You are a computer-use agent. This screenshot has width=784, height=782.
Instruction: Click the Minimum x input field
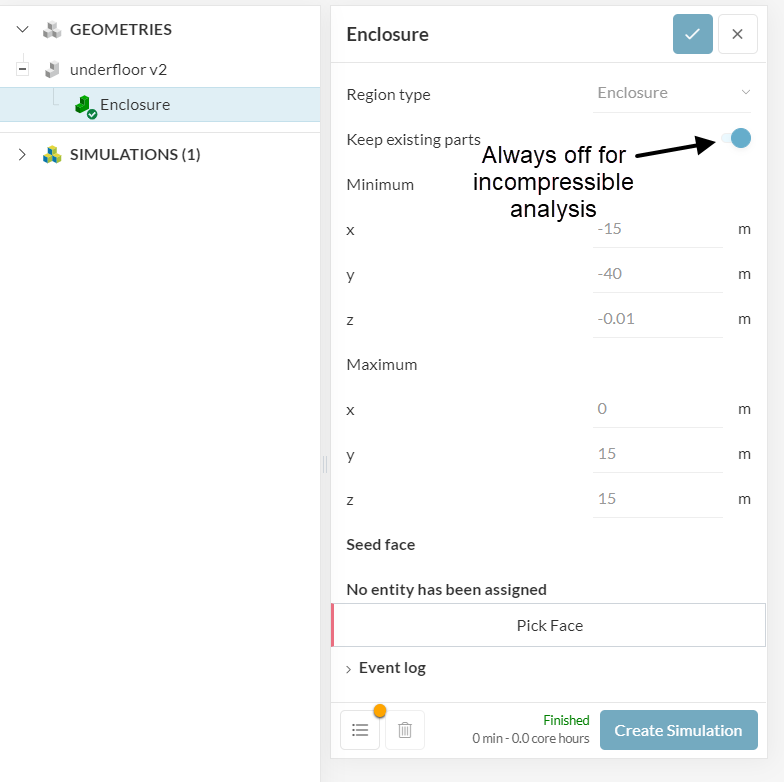click(658, 229)
